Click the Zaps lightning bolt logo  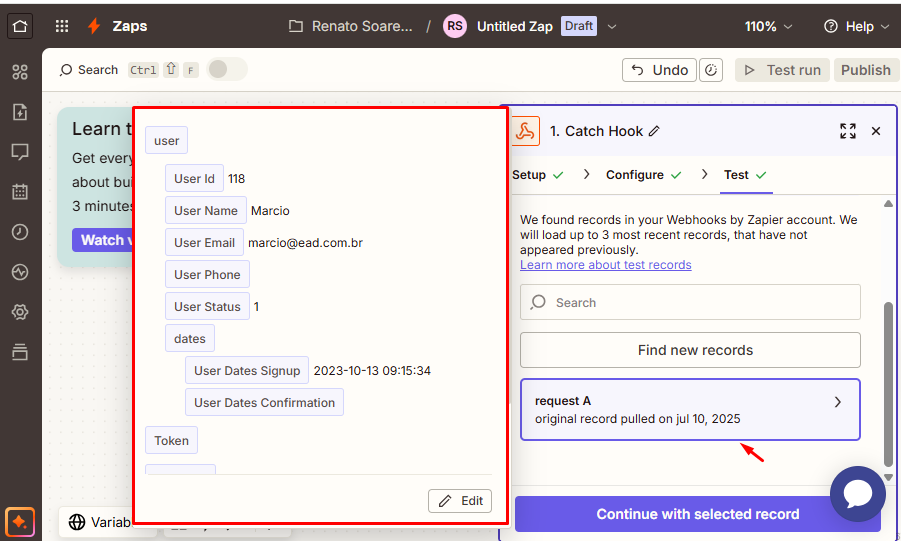click(94, 26)
